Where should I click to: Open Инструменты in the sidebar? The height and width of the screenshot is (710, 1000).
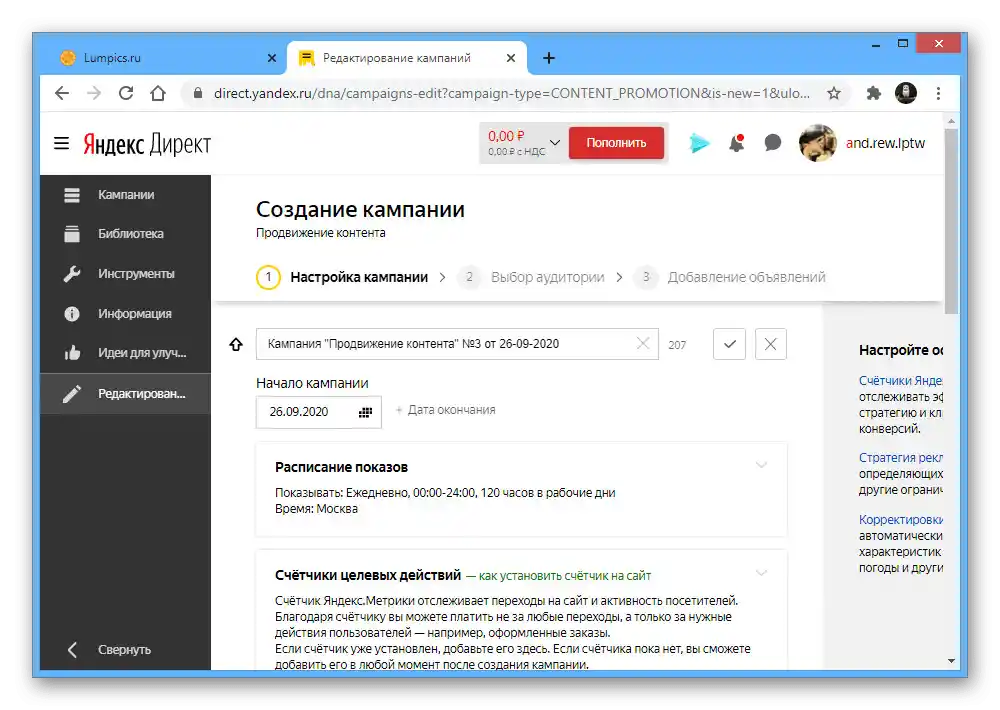pos(126,274)
